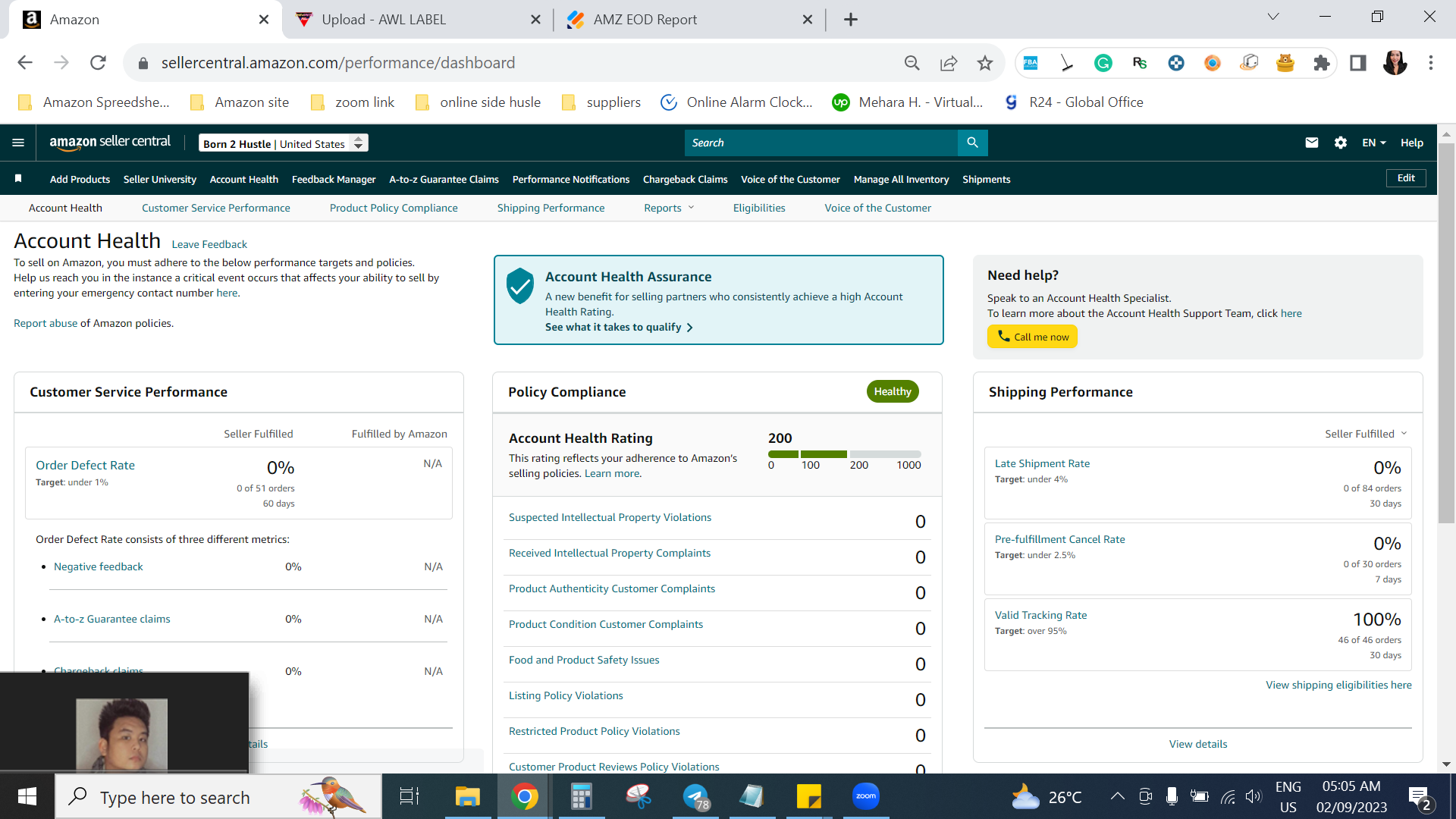Open the Help link in the header
Viewport: 1456px width, 819px height.
pyautogui.click(x=1411, y=143)
